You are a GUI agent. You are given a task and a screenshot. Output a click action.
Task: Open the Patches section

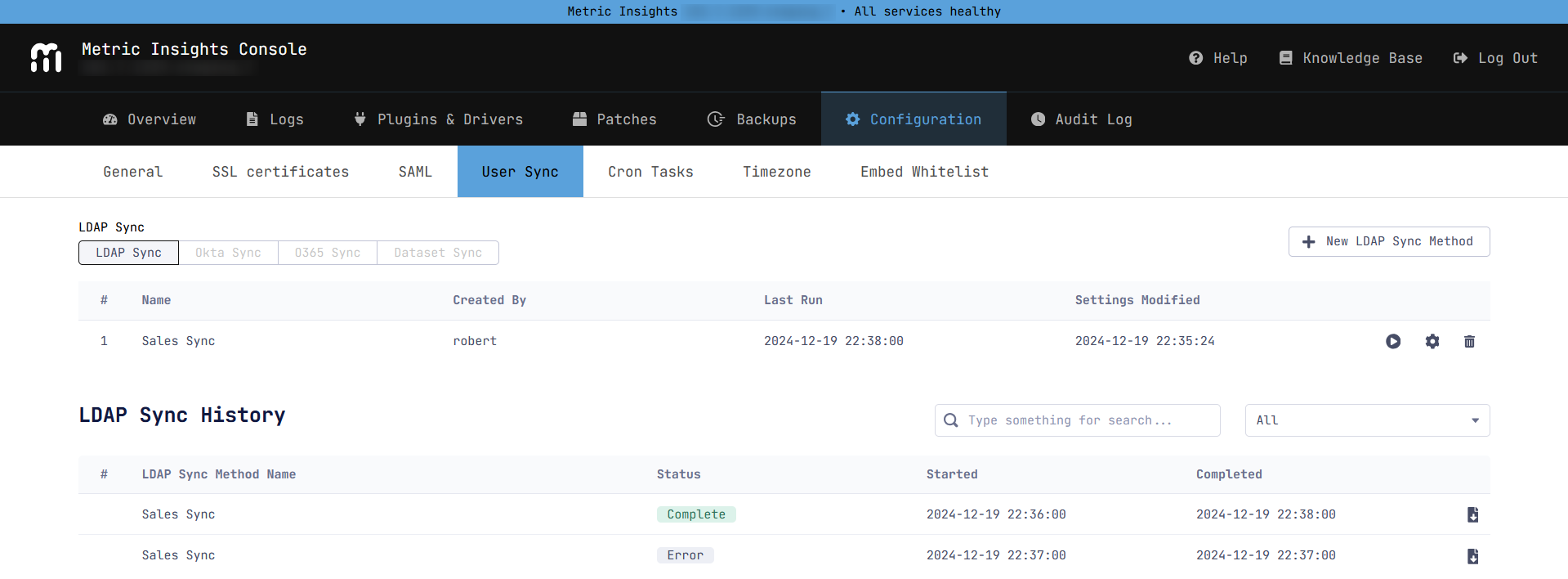point(614,119)
